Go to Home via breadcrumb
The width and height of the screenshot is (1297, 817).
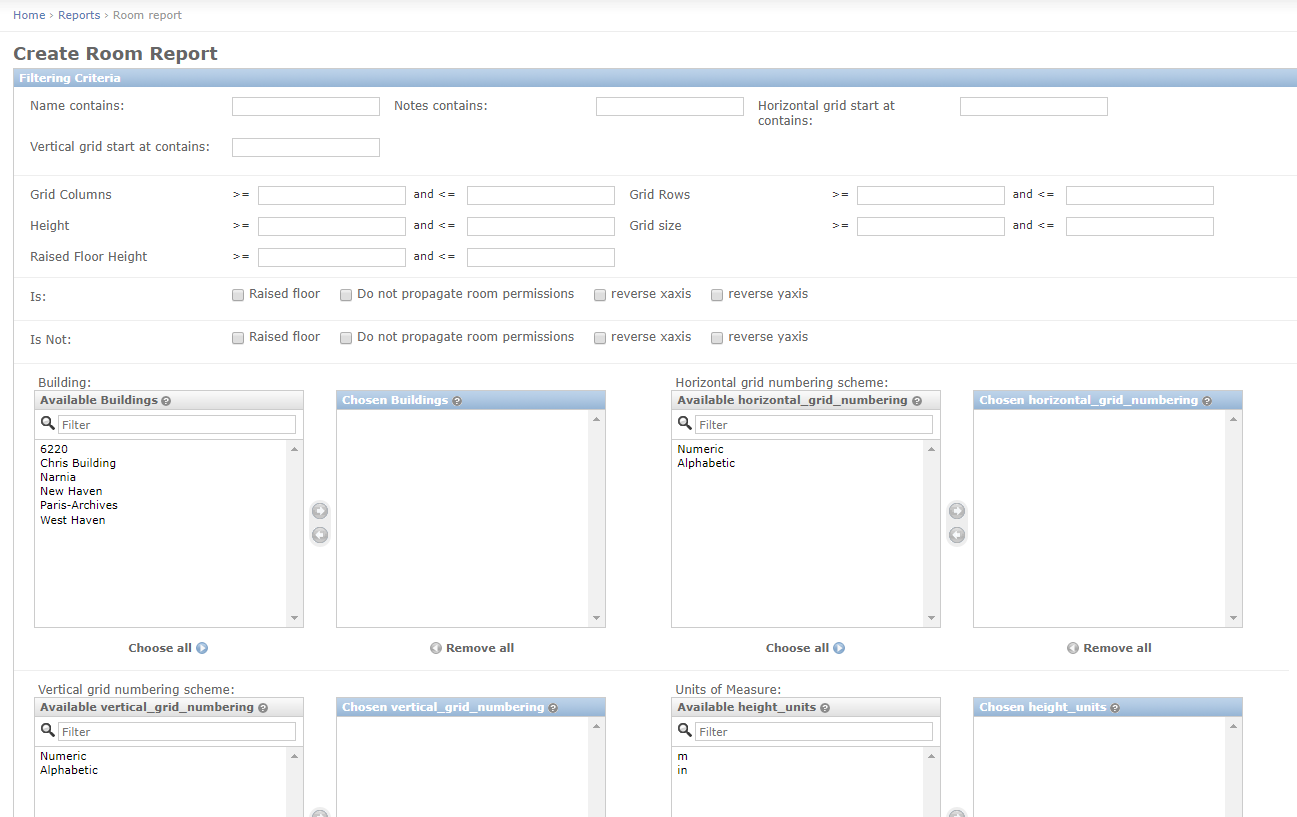(x=29, y=15)
